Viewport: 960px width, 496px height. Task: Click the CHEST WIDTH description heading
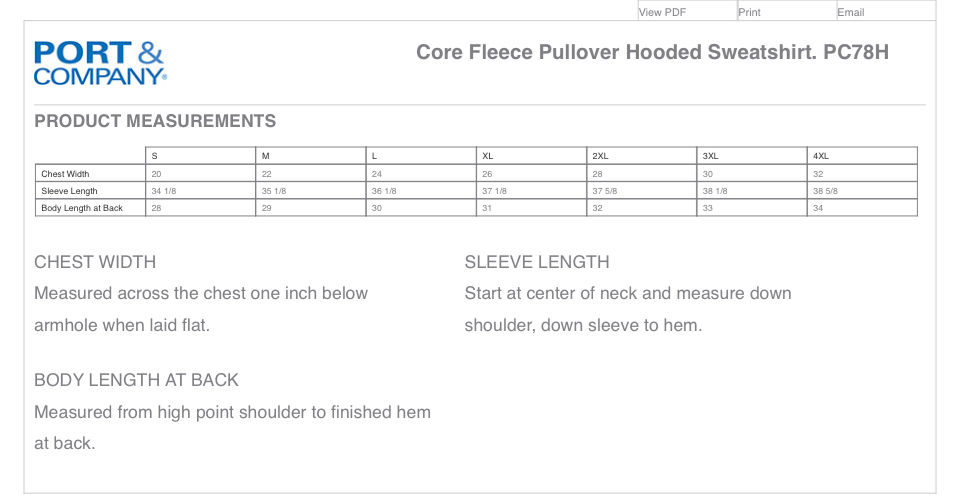tap(95, 262)
